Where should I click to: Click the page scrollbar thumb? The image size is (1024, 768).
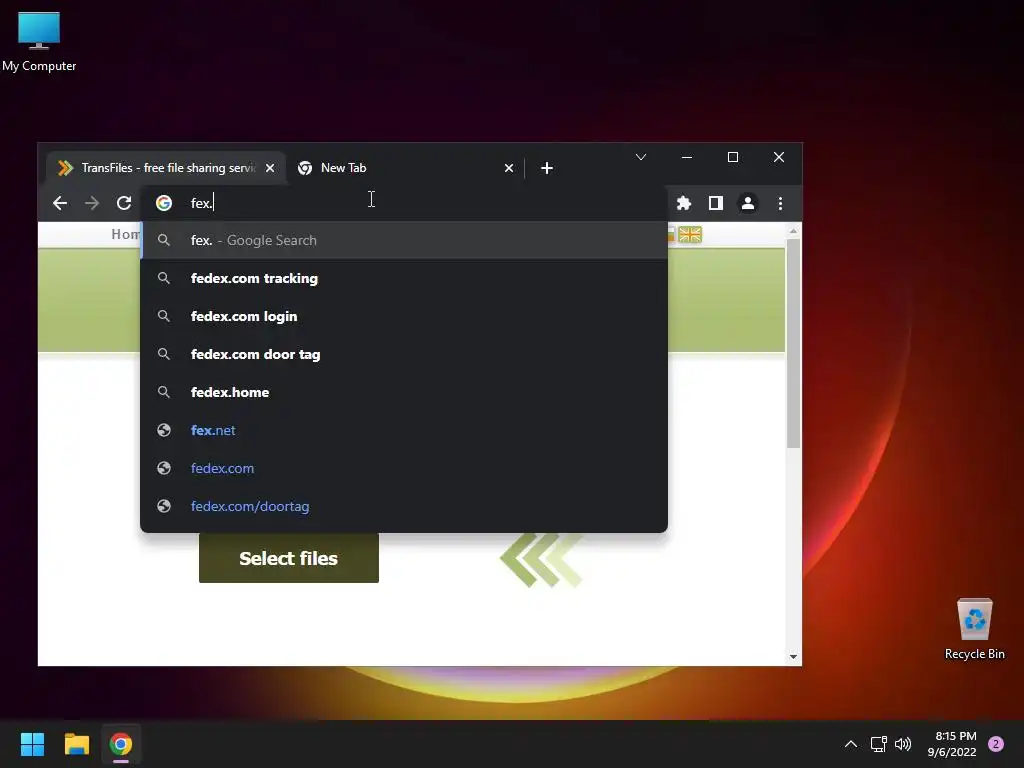coord(793,343)
